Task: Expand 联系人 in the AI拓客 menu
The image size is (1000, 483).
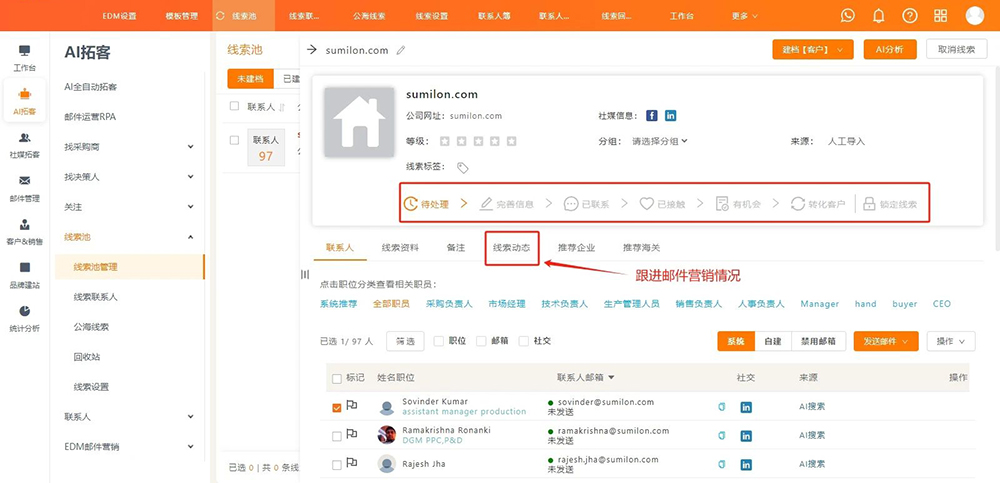Action: tap(191, 417)
